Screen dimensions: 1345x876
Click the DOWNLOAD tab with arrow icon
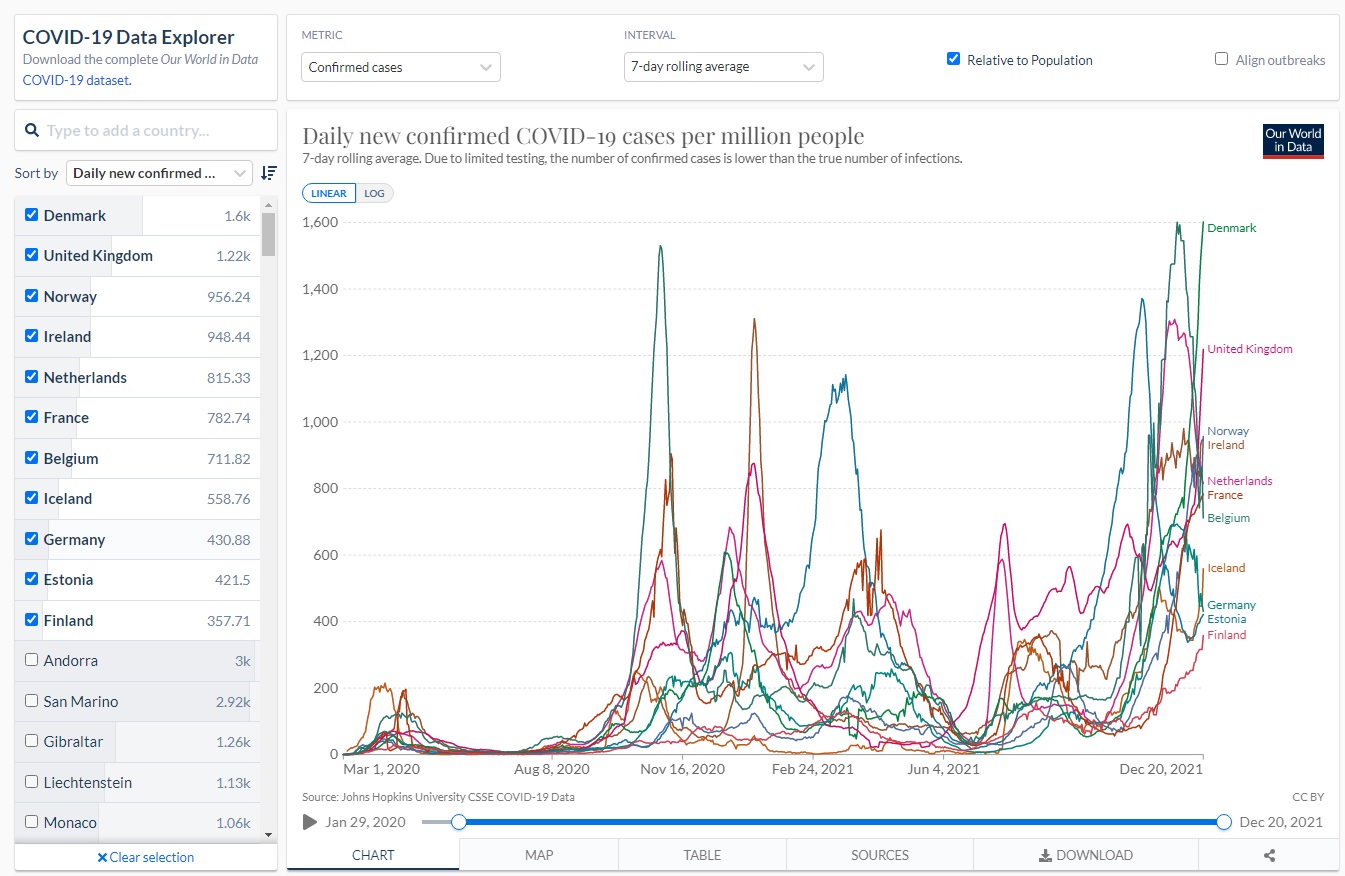coord(1086,855)
